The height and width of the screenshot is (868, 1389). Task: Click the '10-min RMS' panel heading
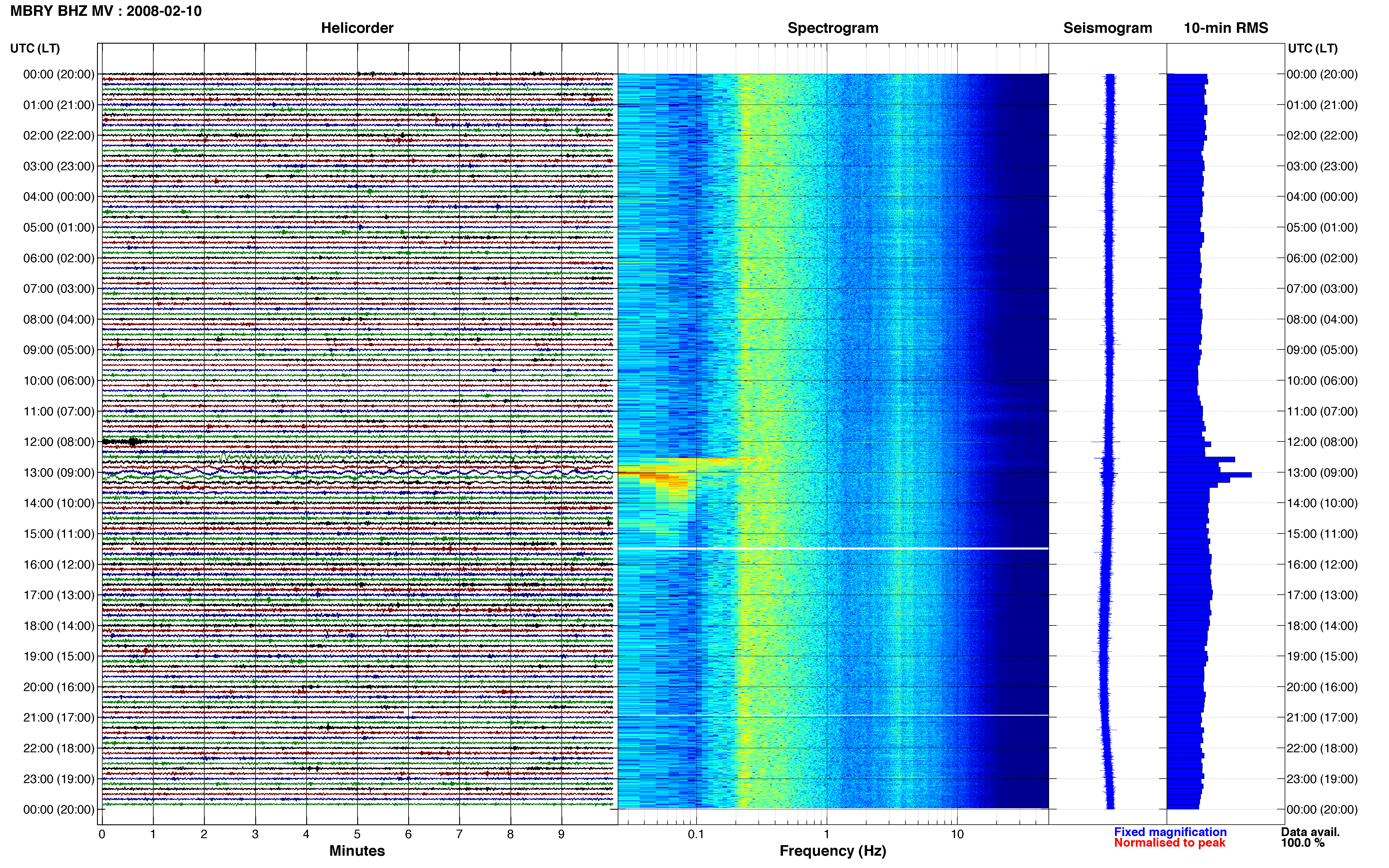click(x=1226, y=28)
